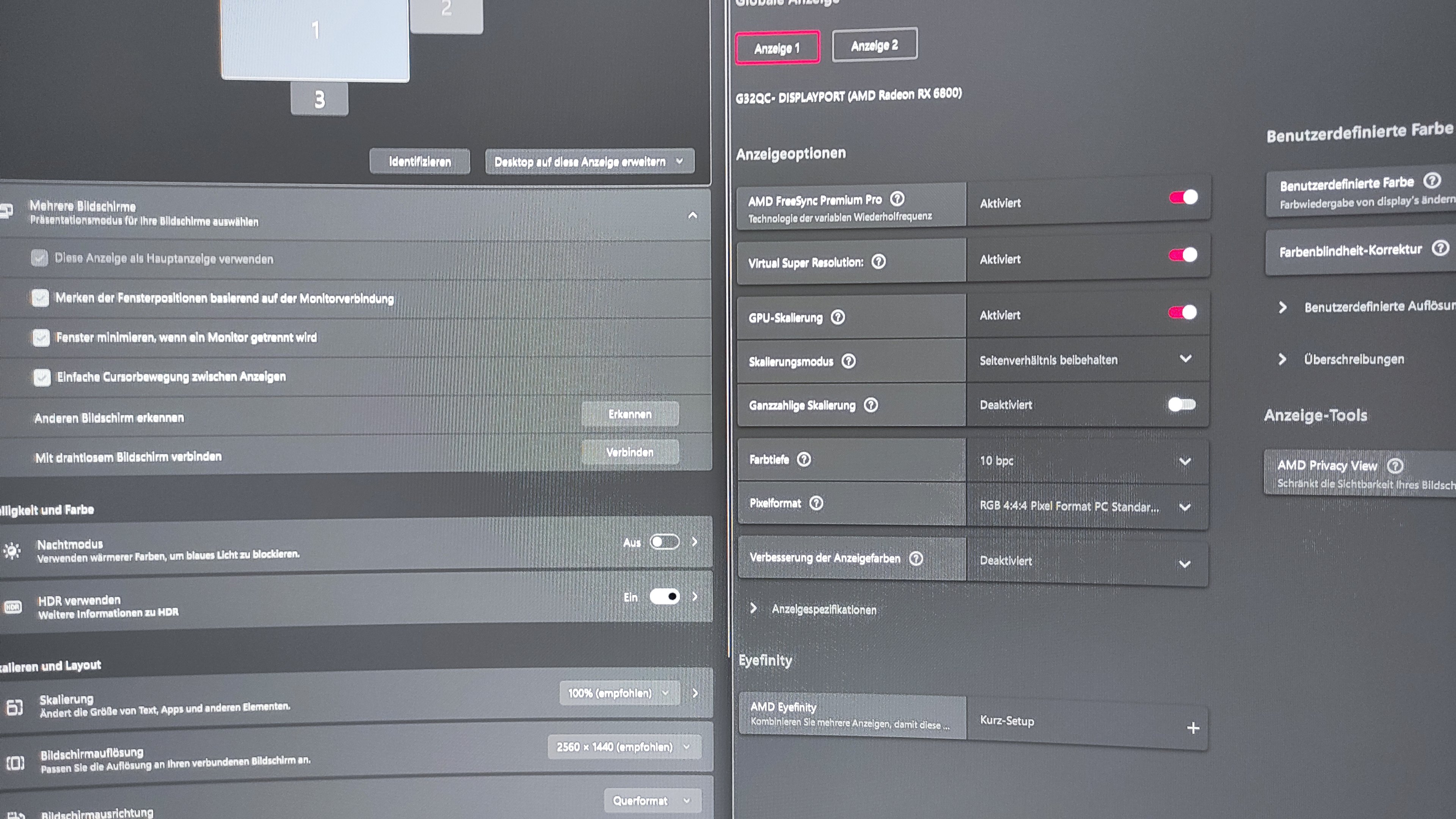Image resolution: width=1456 pixels, height=819 pixels.
Task: Click help icon next to AMD FreeSync Premium Pro
Action: pyautogui.click(x=897, y=198)
